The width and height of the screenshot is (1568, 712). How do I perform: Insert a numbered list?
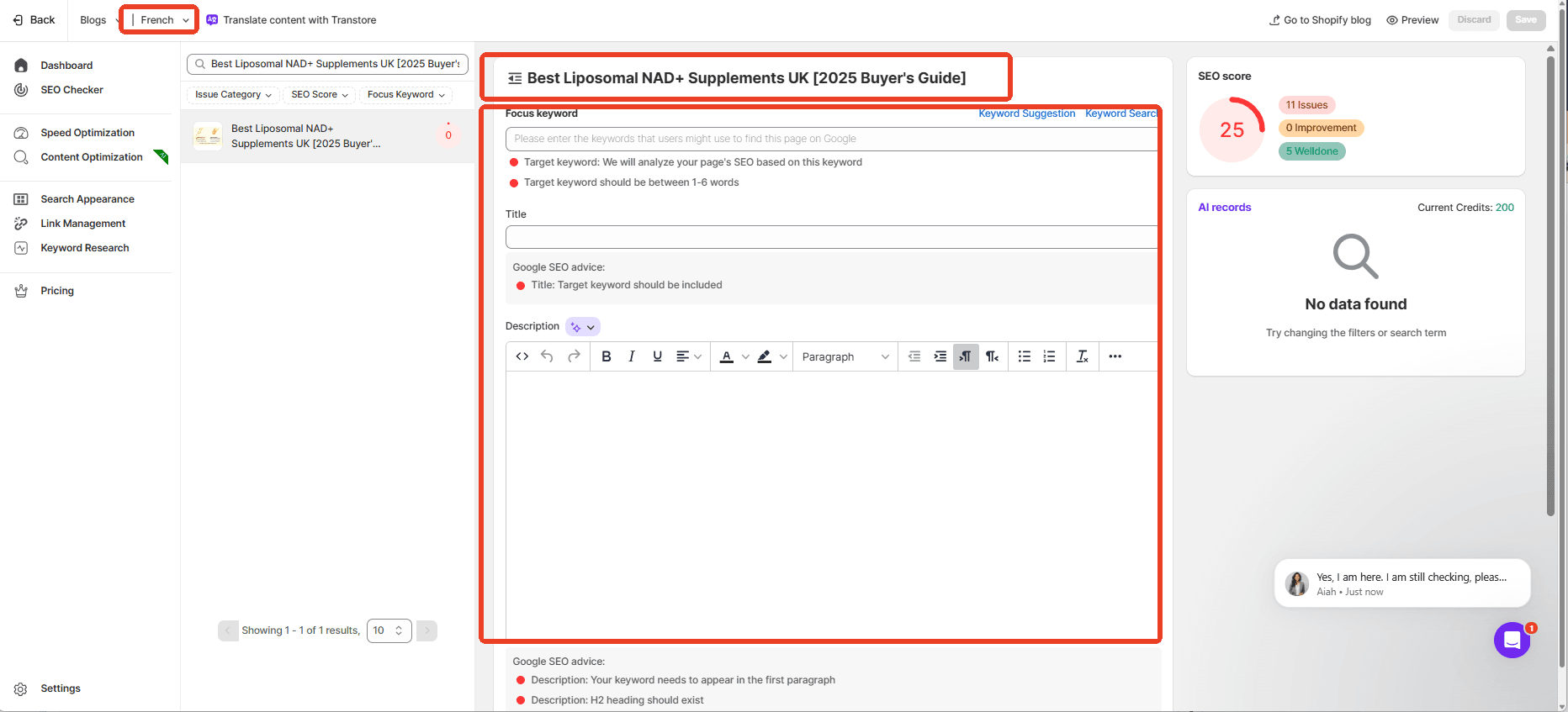tap(1049, 356)
